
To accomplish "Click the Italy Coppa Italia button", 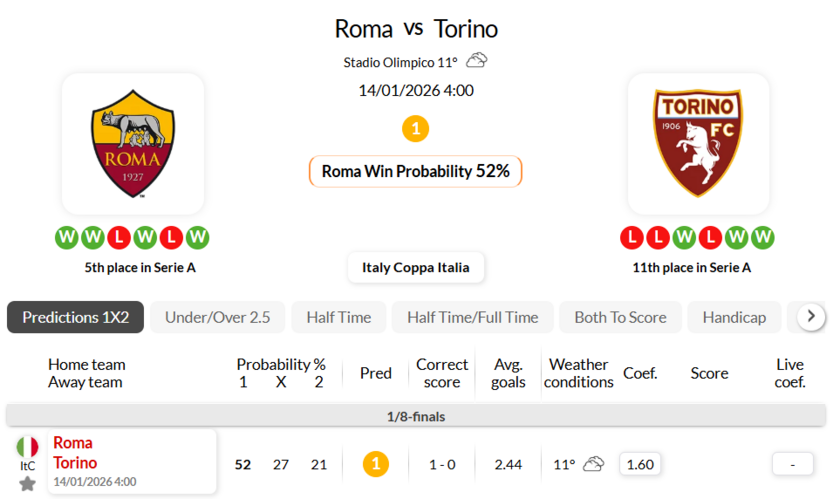I will (416, 268).
